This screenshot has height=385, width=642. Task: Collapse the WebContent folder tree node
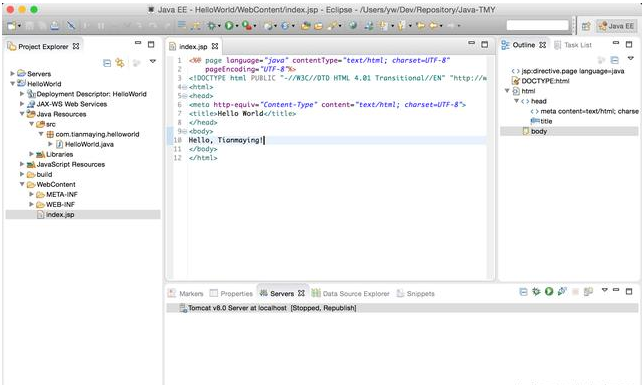click(x=22, y=184)
